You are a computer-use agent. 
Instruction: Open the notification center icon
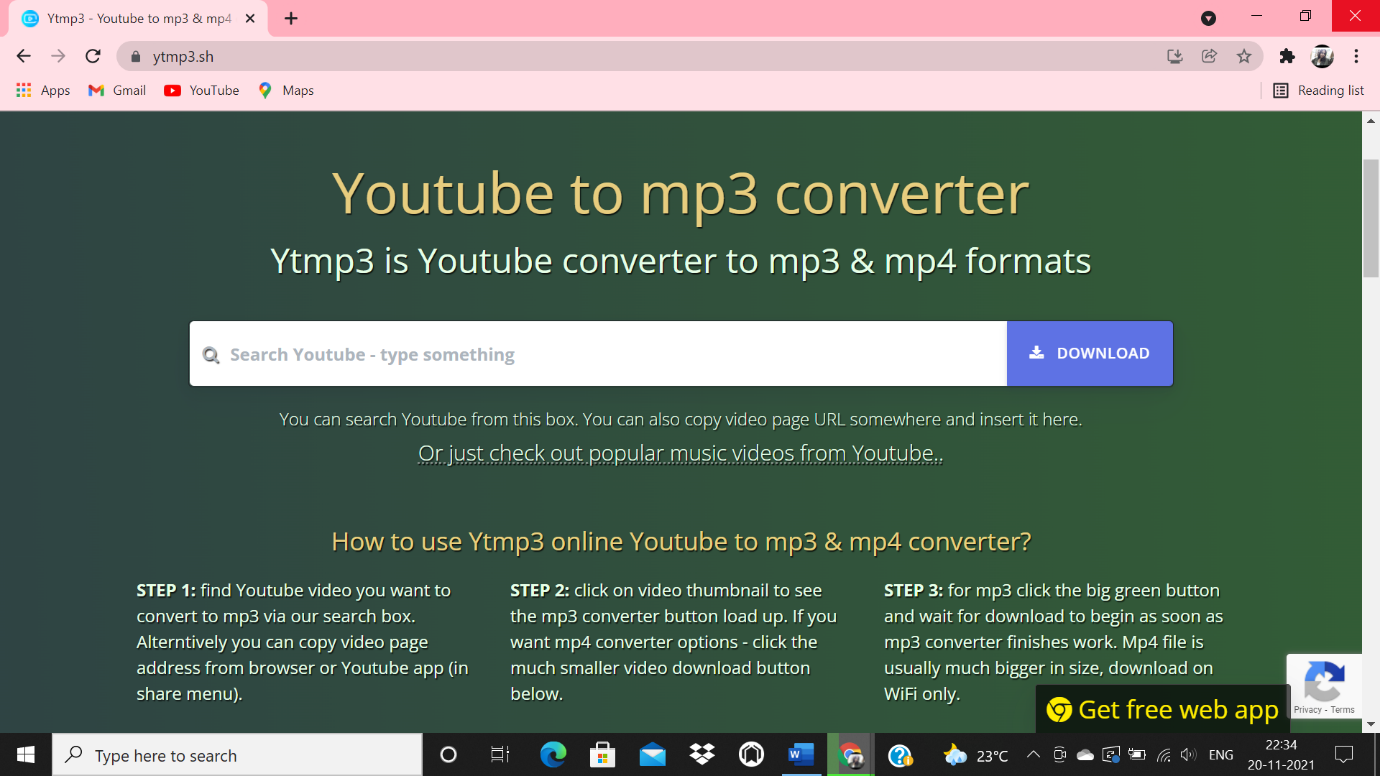coord(1344,755)
